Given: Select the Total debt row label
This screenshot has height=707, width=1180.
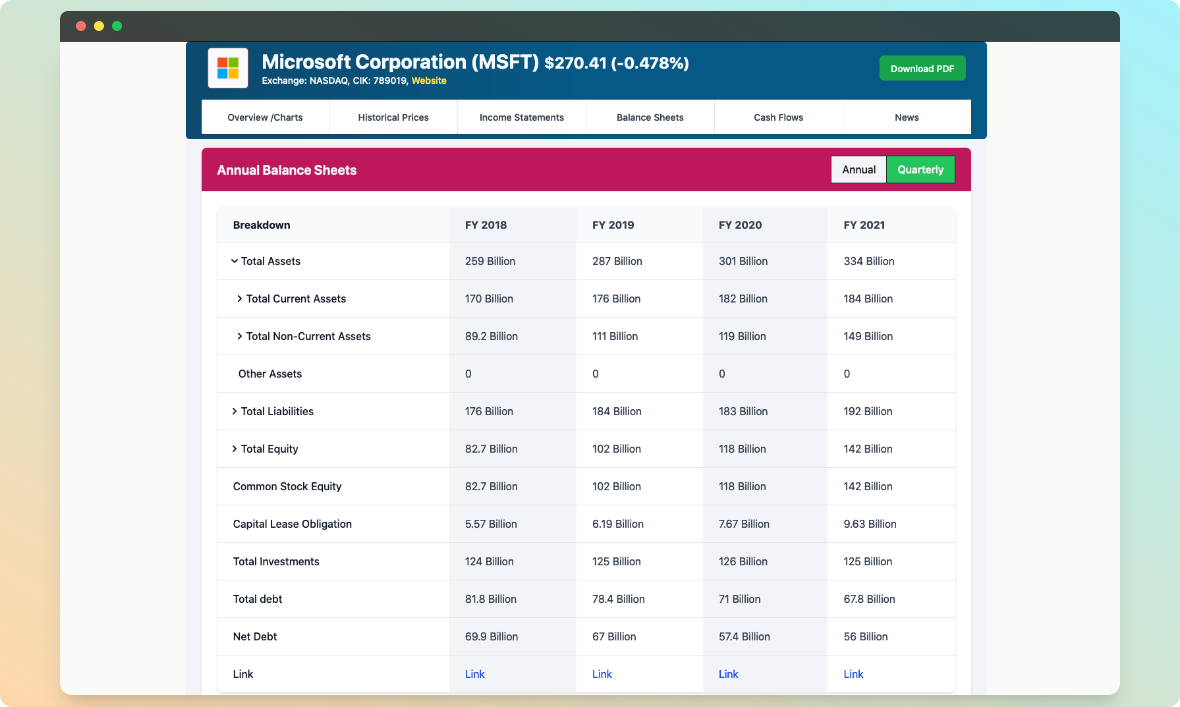Looking at the screenshot, I should pyautogui.click(x=257, y=599).
